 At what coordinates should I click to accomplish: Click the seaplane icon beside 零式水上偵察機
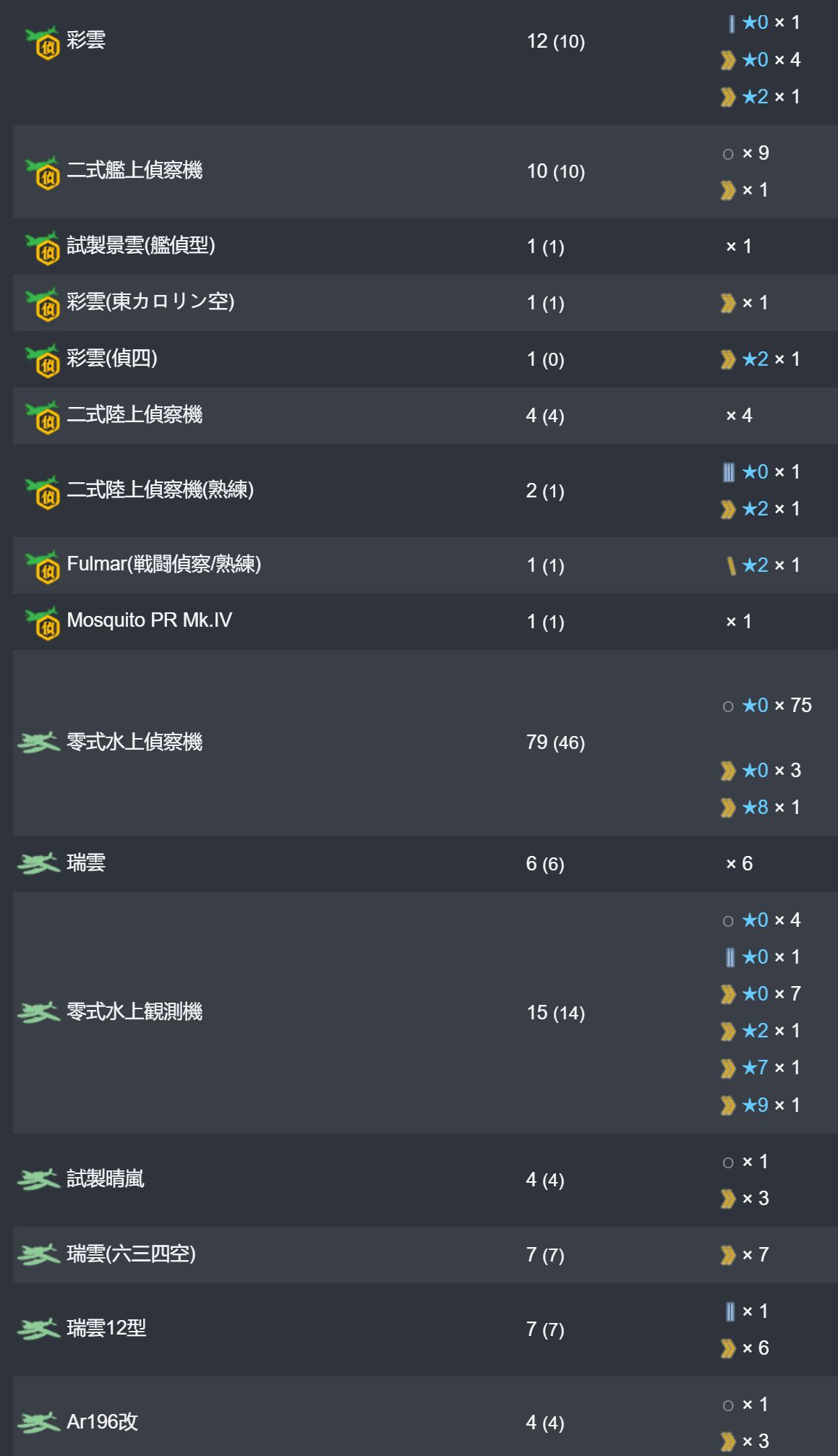(38, 742)
